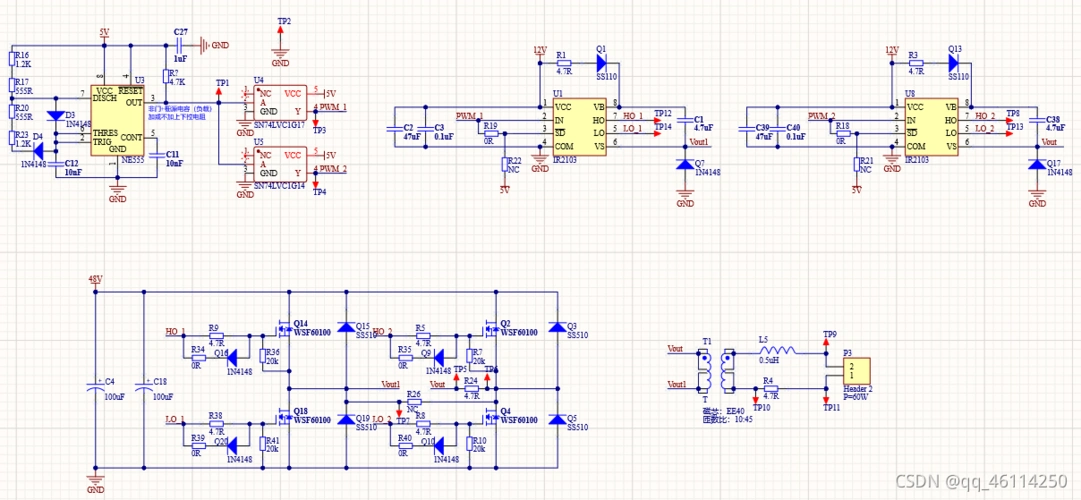Click the PWM_1 net label near U4
Screen dimensions: 1081x500
click(x=332, y=107)
